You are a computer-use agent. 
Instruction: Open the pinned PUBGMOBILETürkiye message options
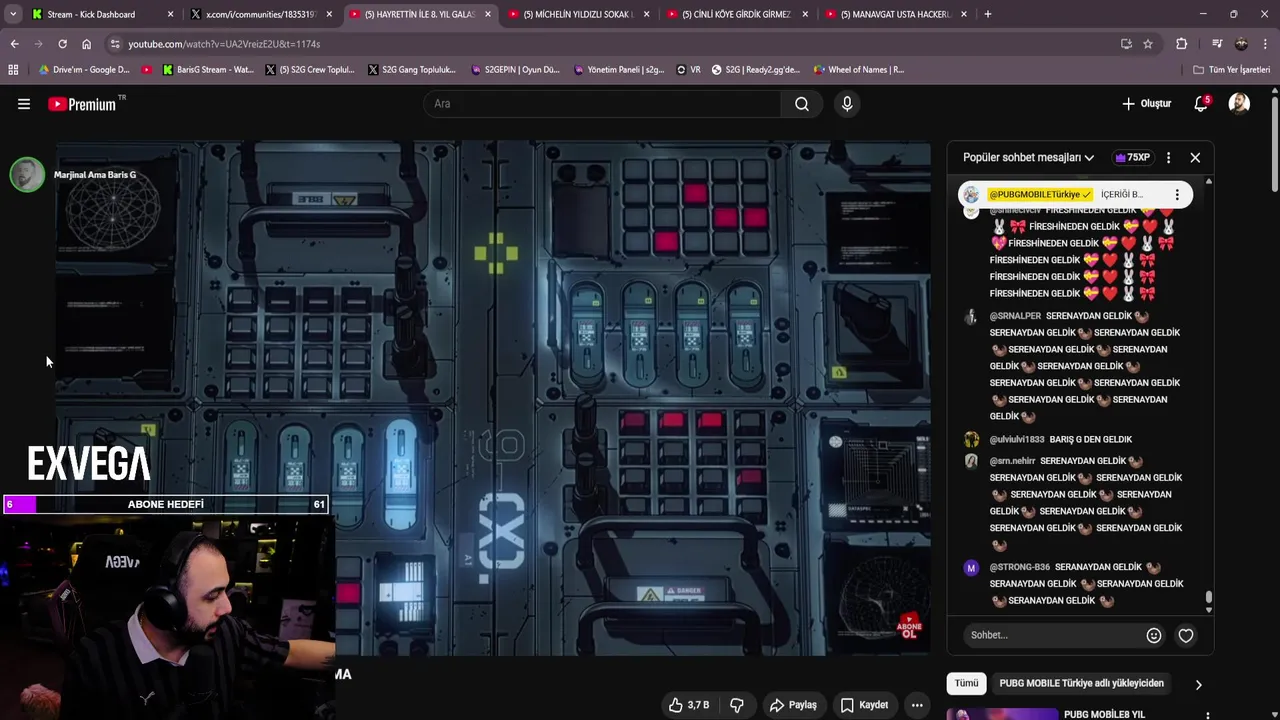coord(1177,194)
